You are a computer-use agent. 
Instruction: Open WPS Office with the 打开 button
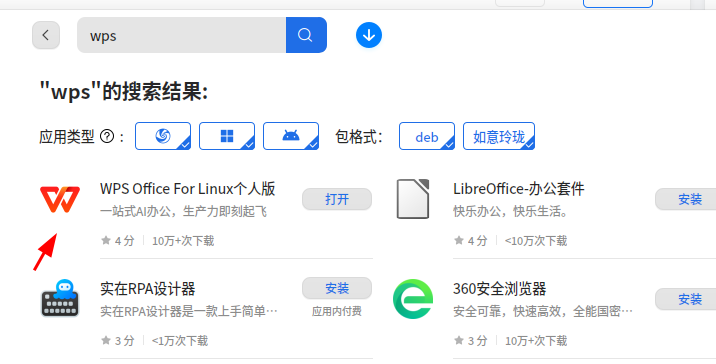(337, 199)
